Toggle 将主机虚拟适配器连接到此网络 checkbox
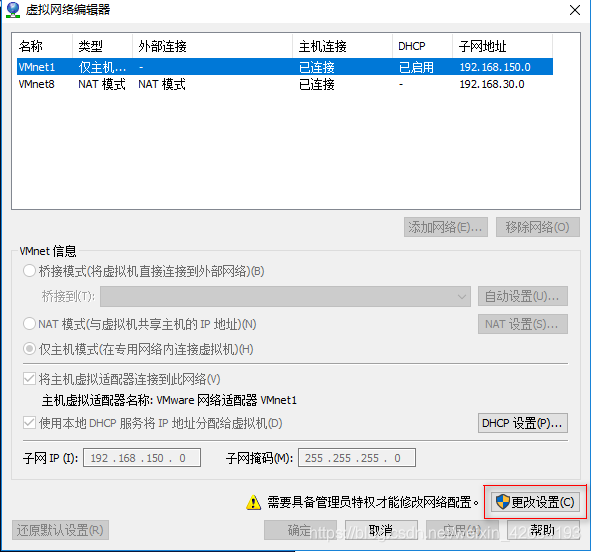Image resolution: width=591 pixels, height=552 pixels. pyautogui.click(x=29, y=379)
